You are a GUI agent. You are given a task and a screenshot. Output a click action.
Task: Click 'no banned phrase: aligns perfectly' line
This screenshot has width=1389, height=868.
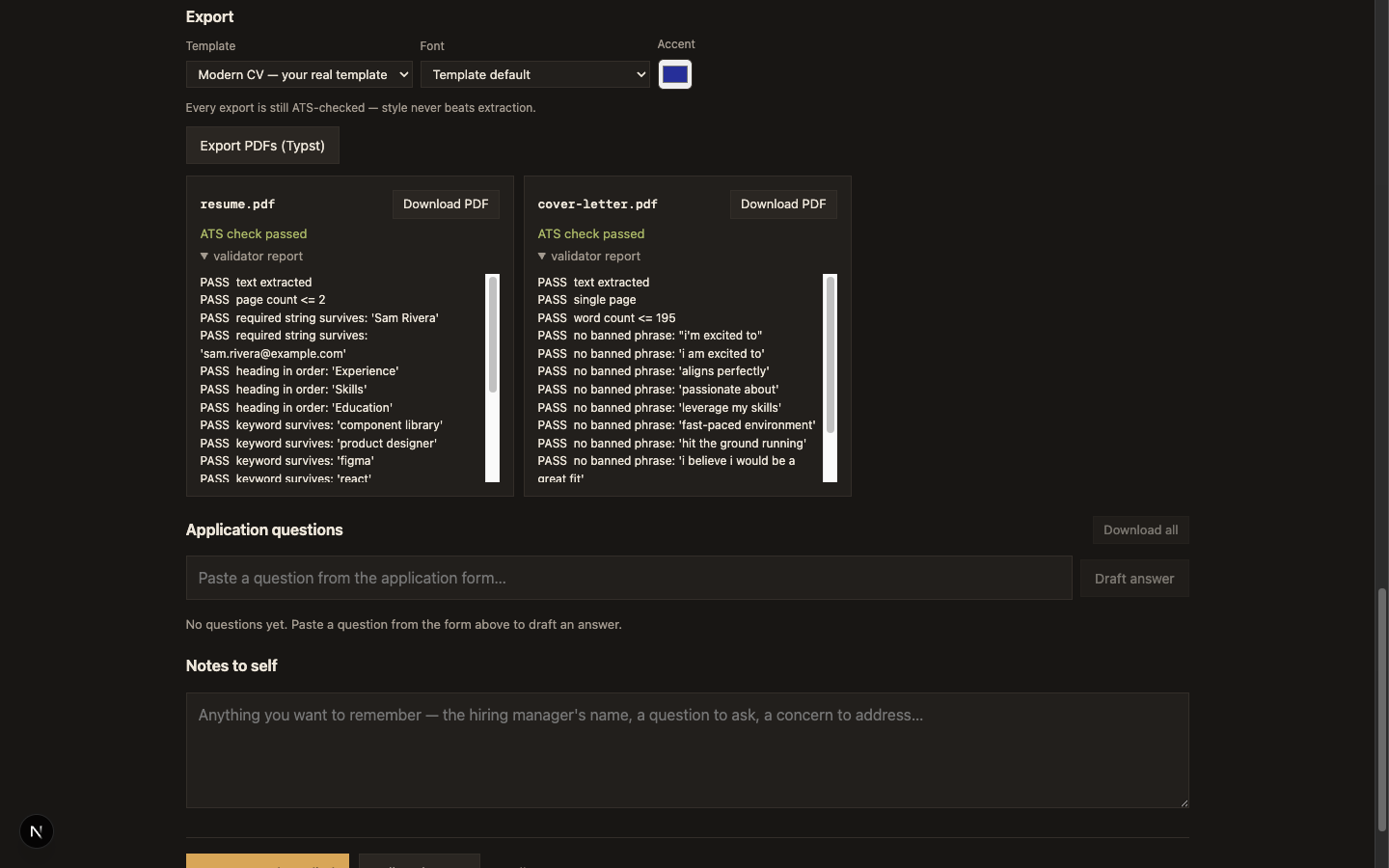pyautogui.click(x=653, y=371)
